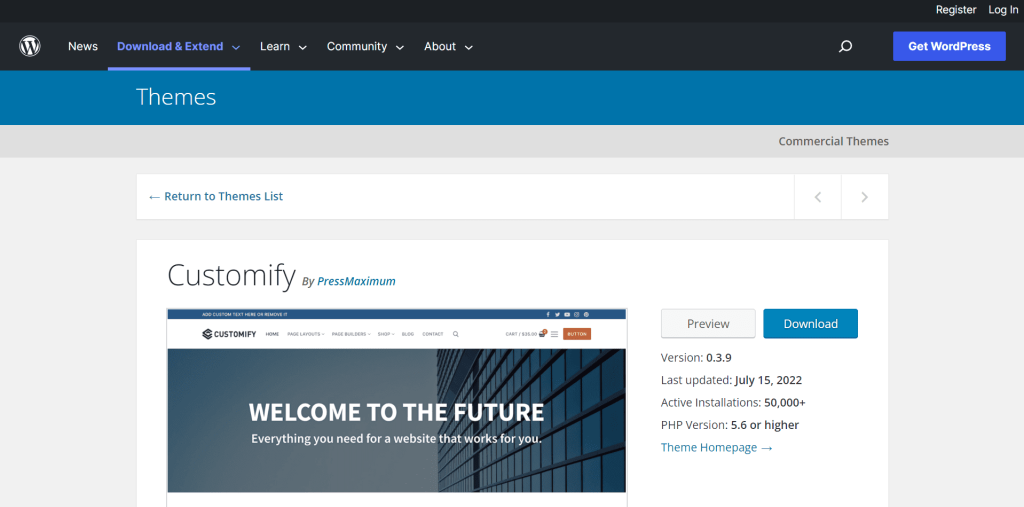
Task: Go to next theme arrow
Action: (865, 197)
